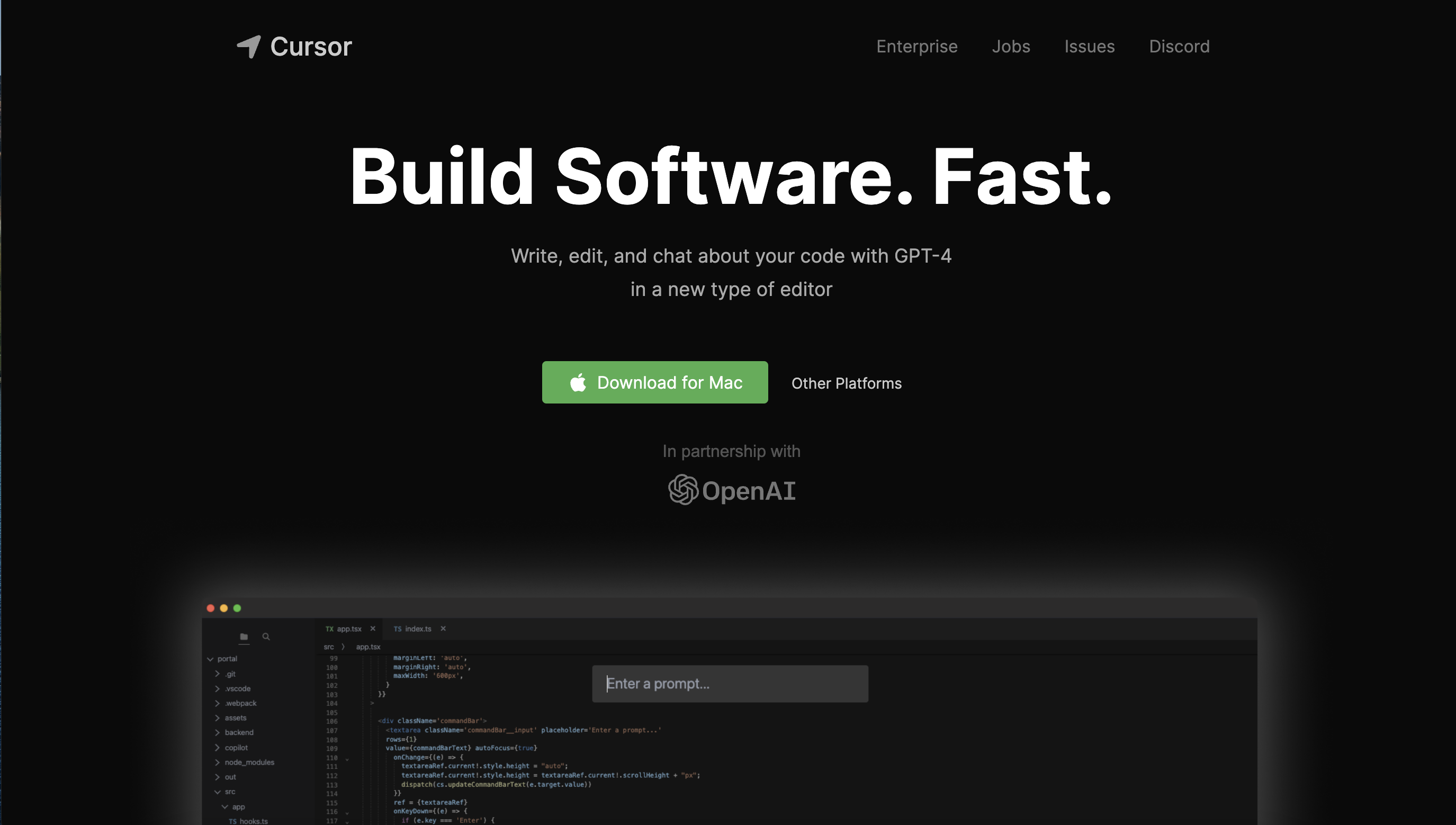Collapse the app subfolder
1456x825 pixels.
coord(225,807)
